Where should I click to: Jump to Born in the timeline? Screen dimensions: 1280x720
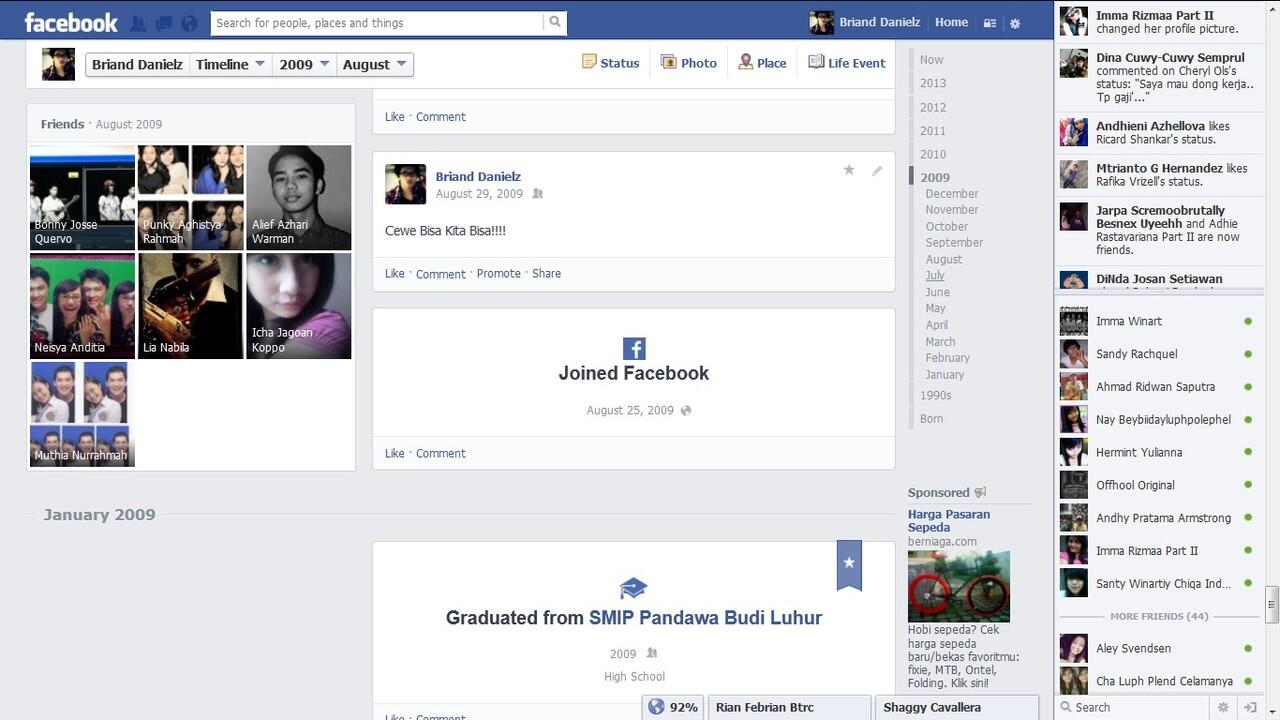pyautogui.click(x=931, y=419)
